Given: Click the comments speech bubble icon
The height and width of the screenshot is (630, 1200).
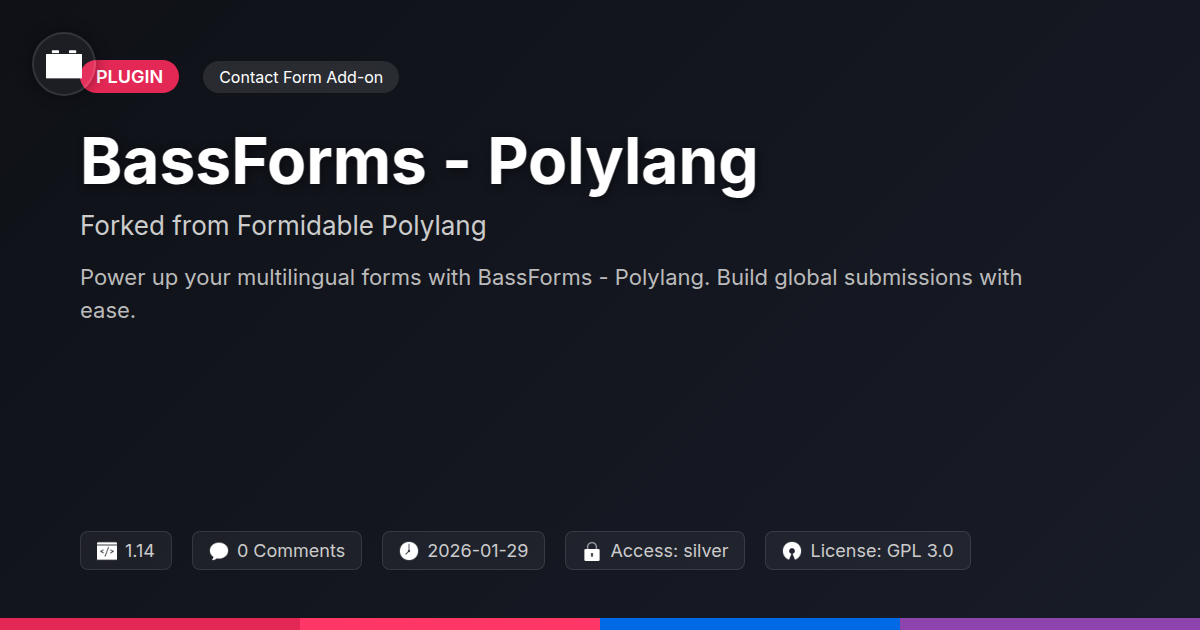Looking at the screenshot, I should (219, 551).
